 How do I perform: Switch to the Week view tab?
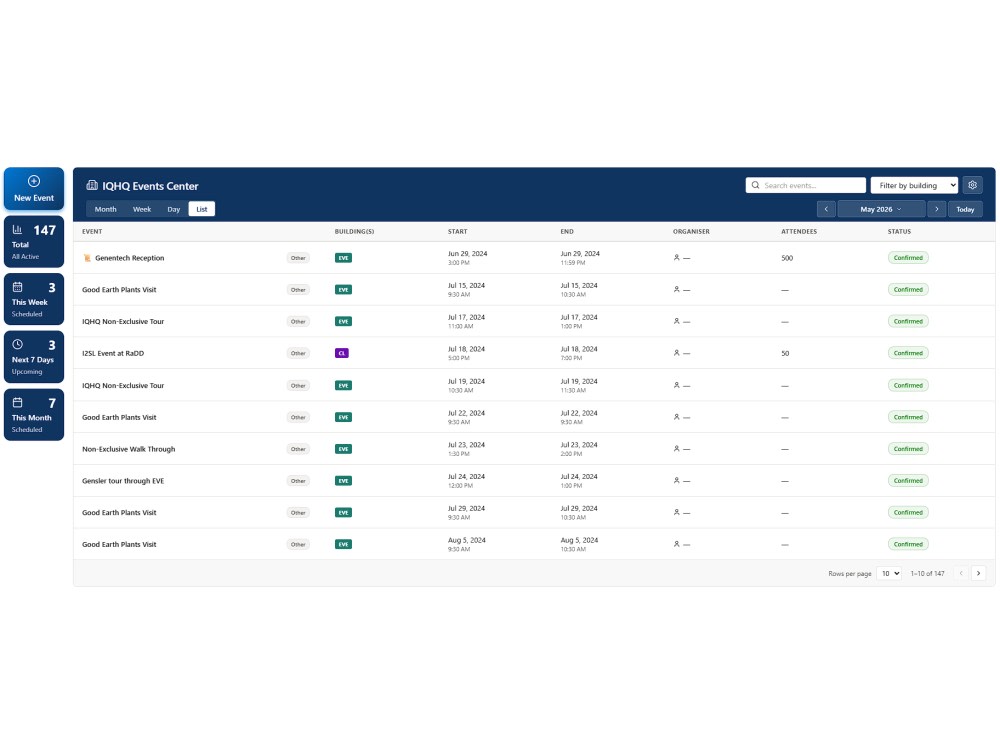coord(142,209)
